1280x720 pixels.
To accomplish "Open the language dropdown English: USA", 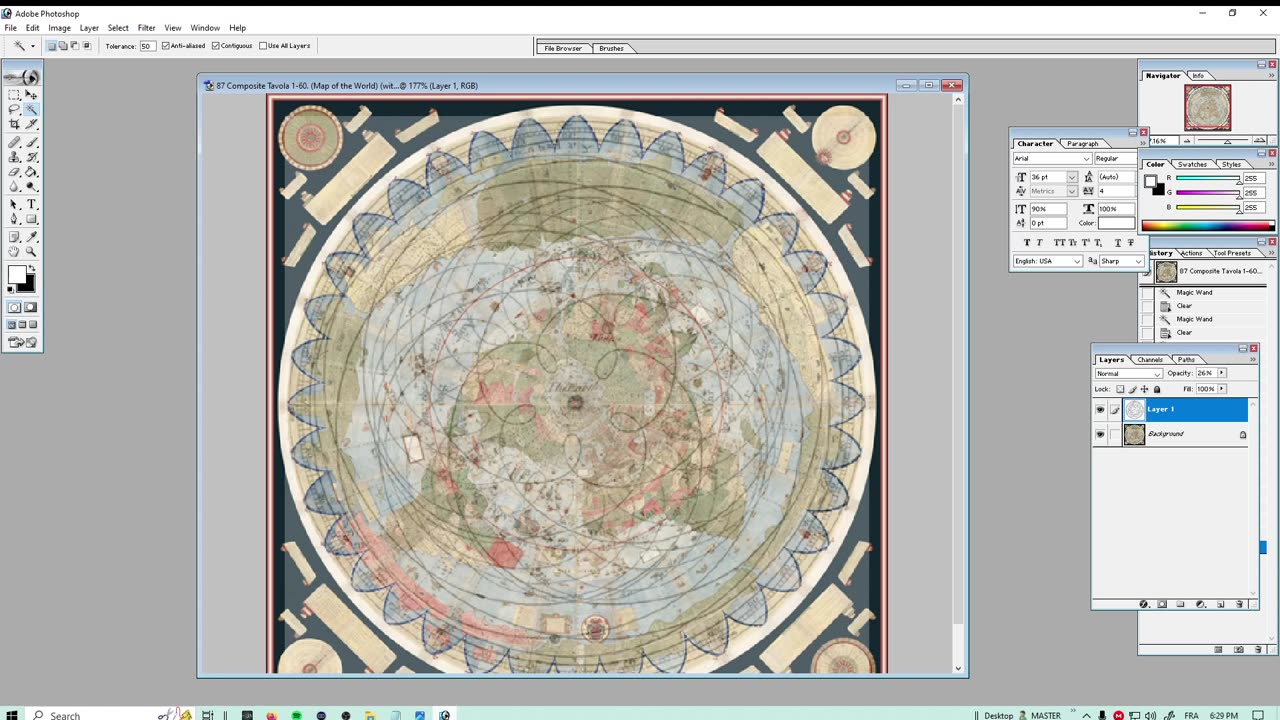I will (x=1048, y=261).
